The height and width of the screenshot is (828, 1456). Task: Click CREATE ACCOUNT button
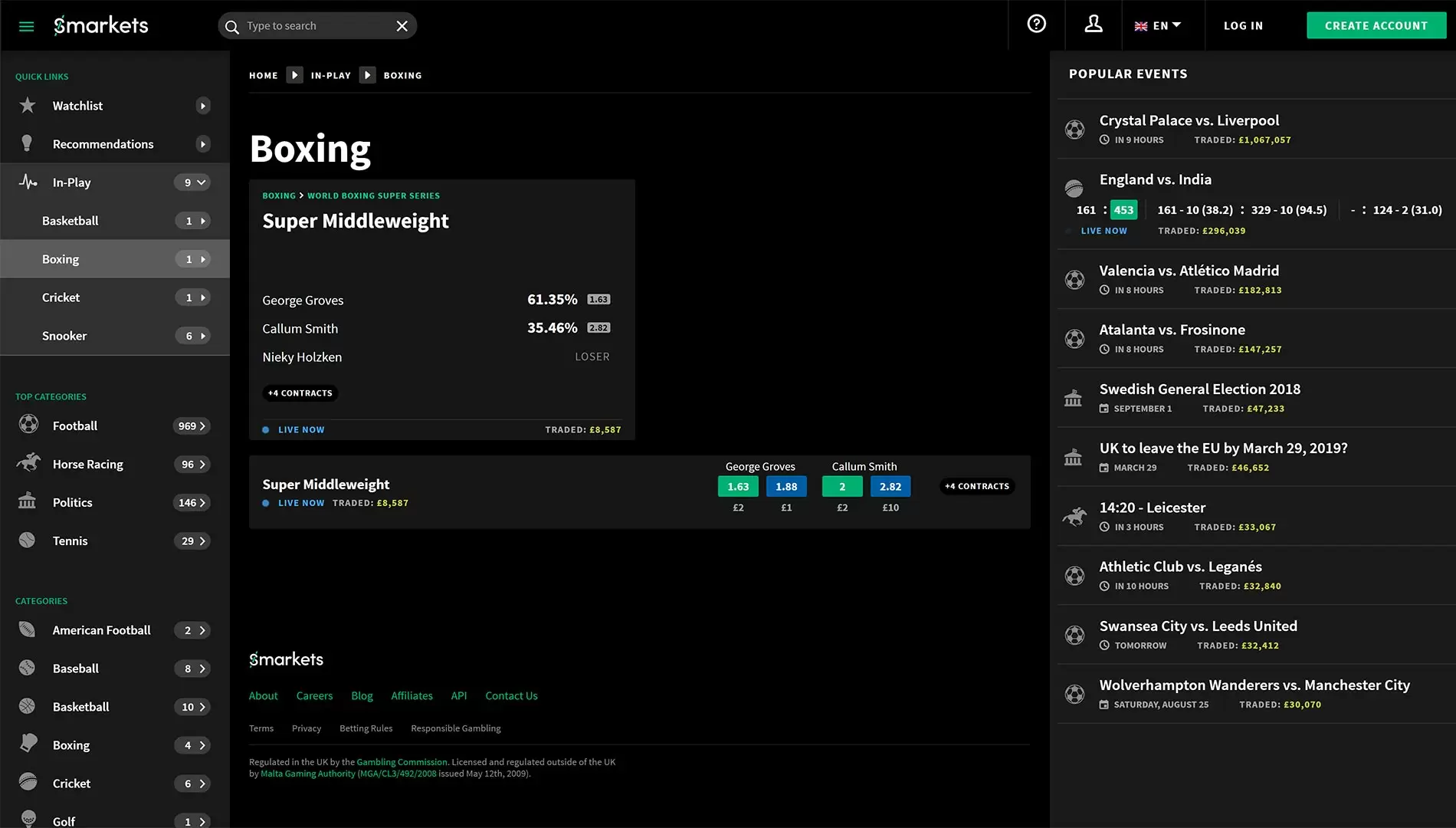click(x=1376, y=25)
